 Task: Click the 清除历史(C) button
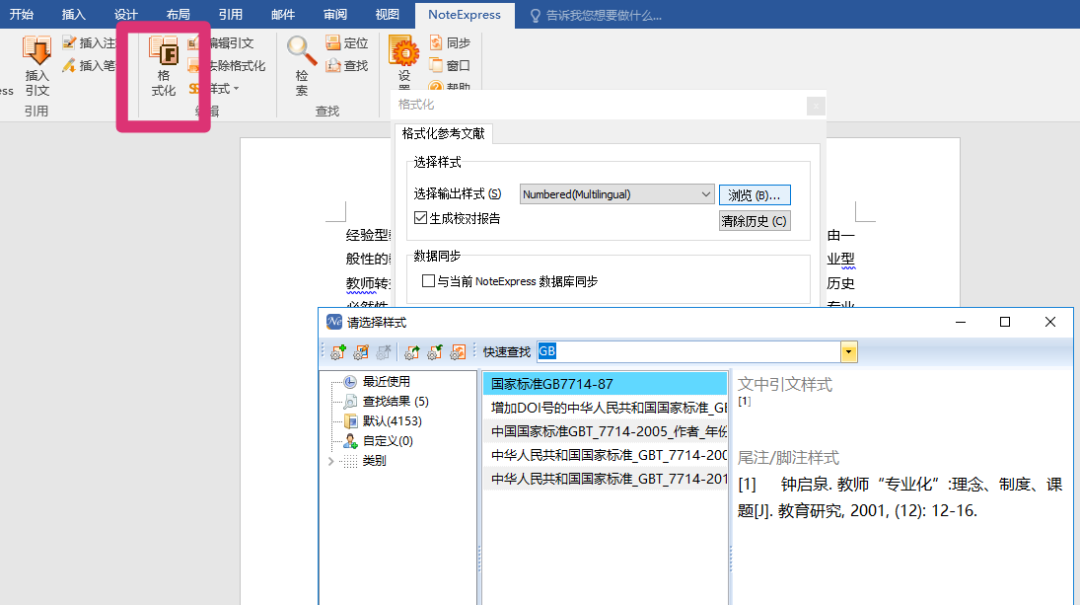(753, 221)
